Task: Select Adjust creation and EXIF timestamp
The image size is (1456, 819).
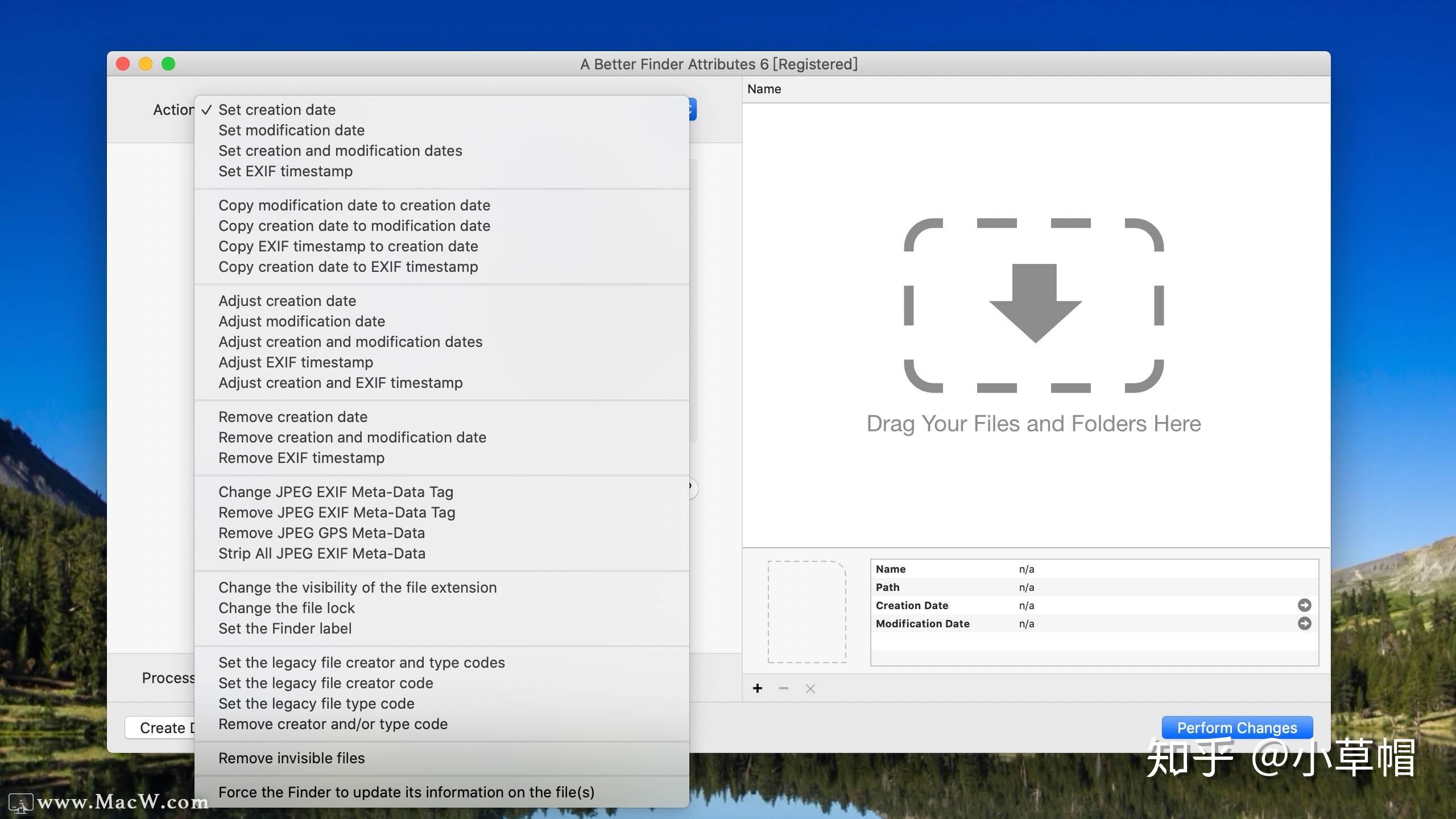Action: coord(441,383)
